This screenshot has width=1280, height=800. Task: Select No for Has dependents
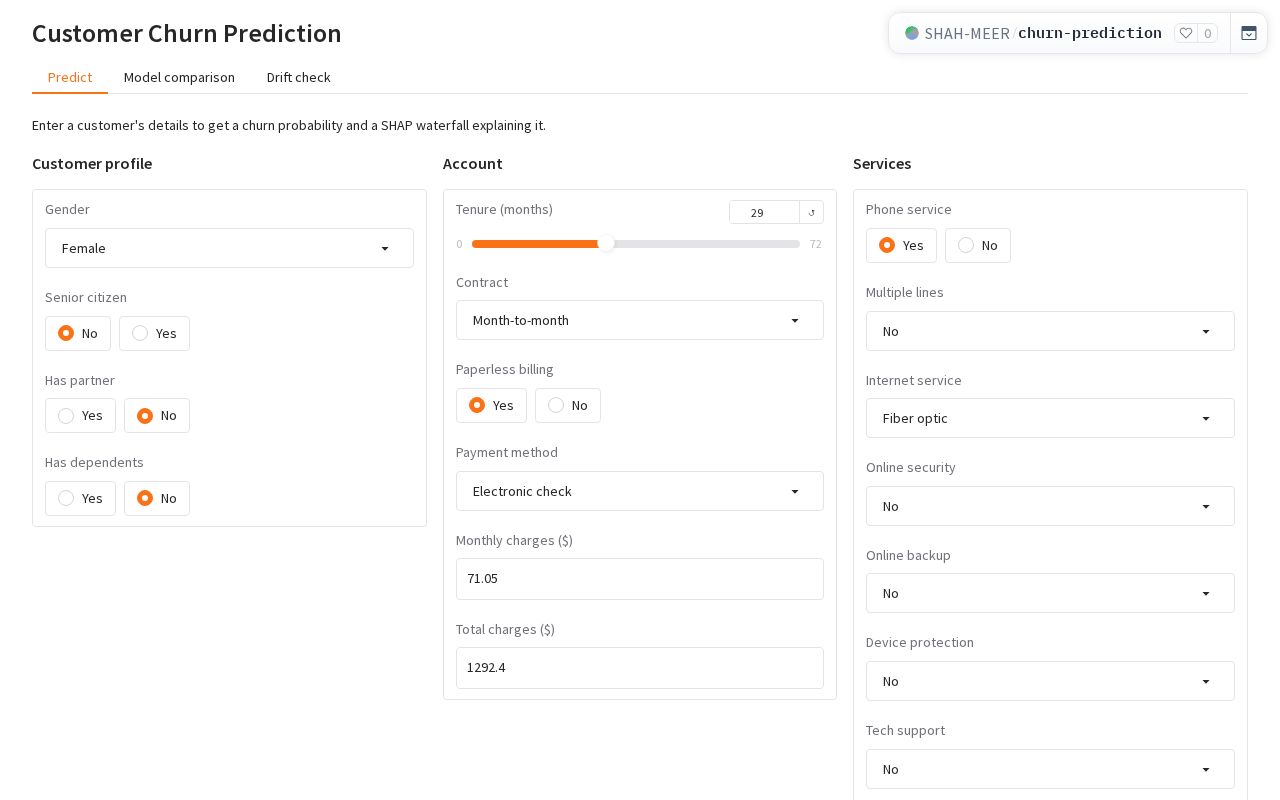pos(157,498)
